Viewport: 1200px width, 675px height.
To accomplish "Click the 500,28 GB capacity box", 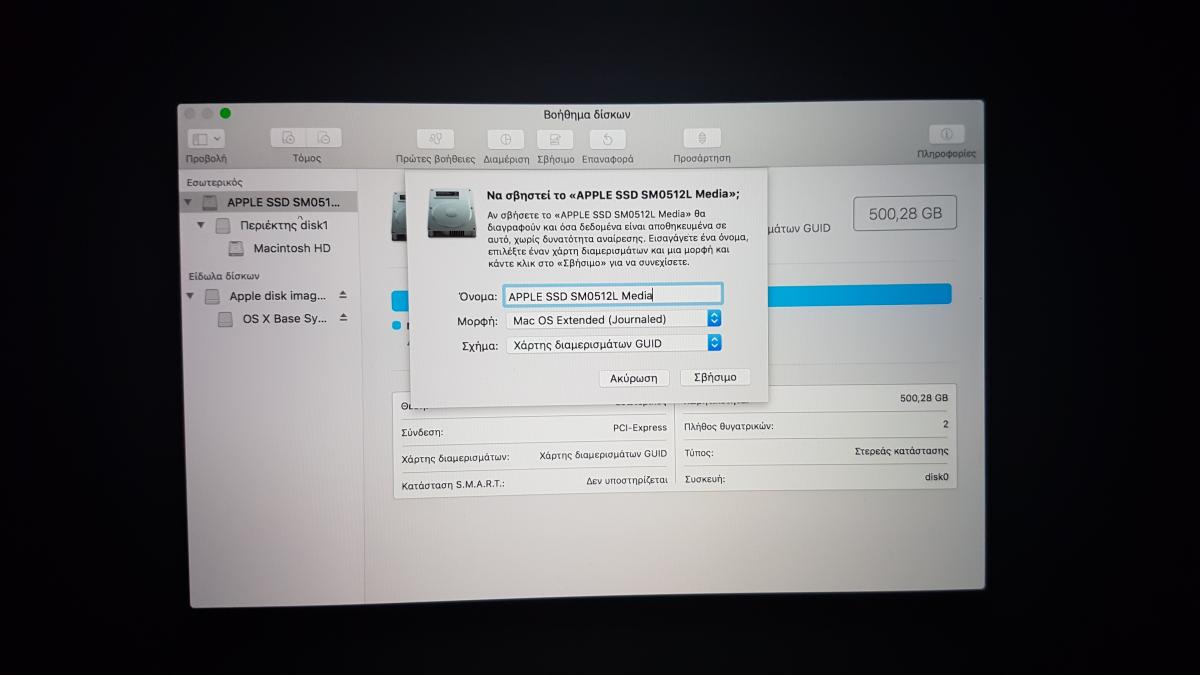I will click(905, 213).
